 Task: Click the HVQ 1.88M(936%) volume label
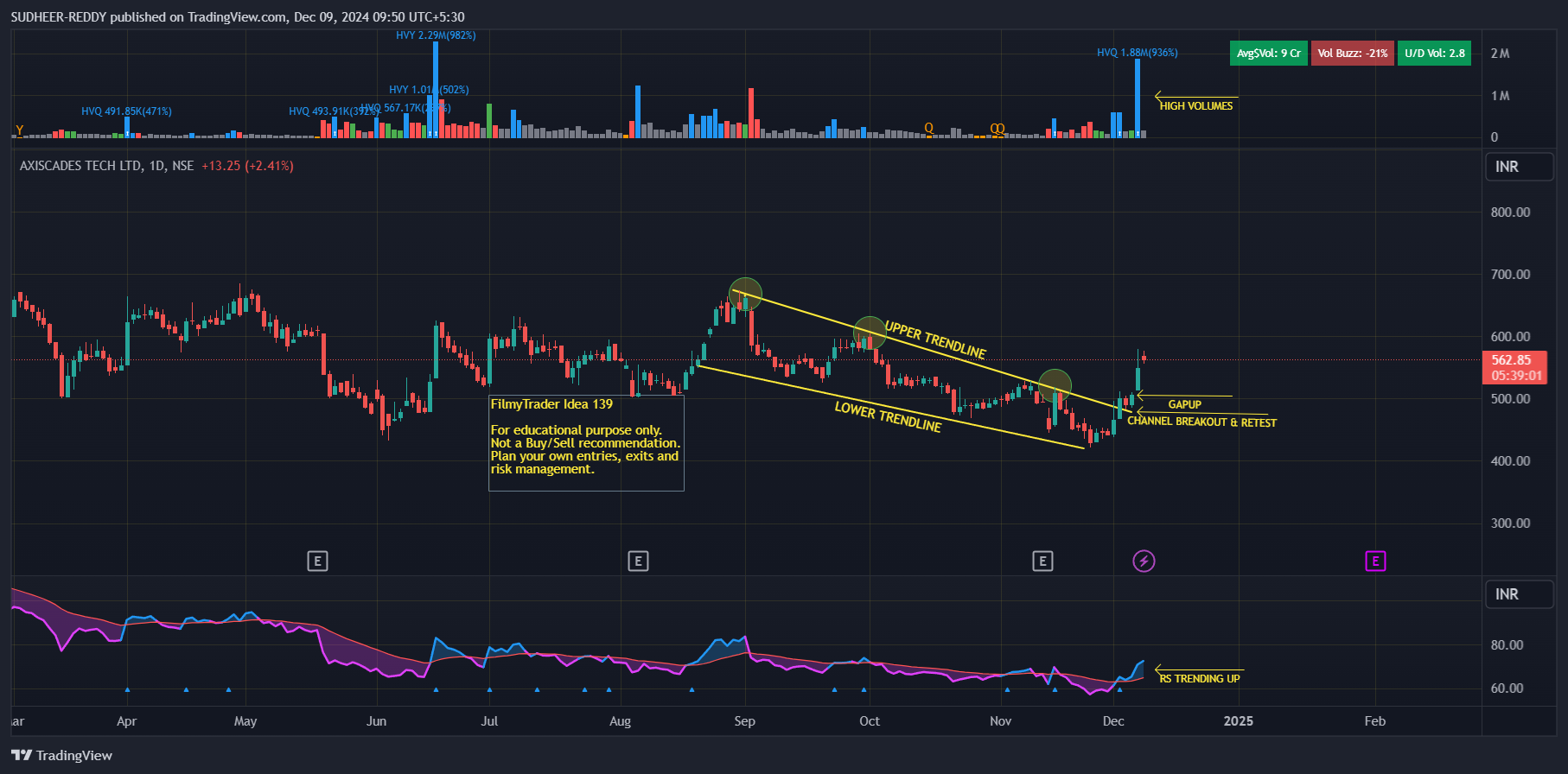click(x=1138, y=53)
